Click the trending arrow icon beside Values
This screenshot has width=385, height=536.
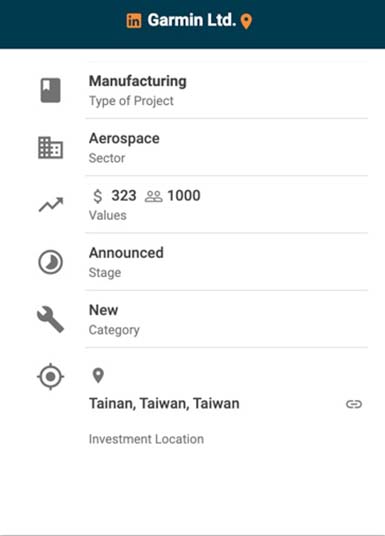[x=51, y=205]
